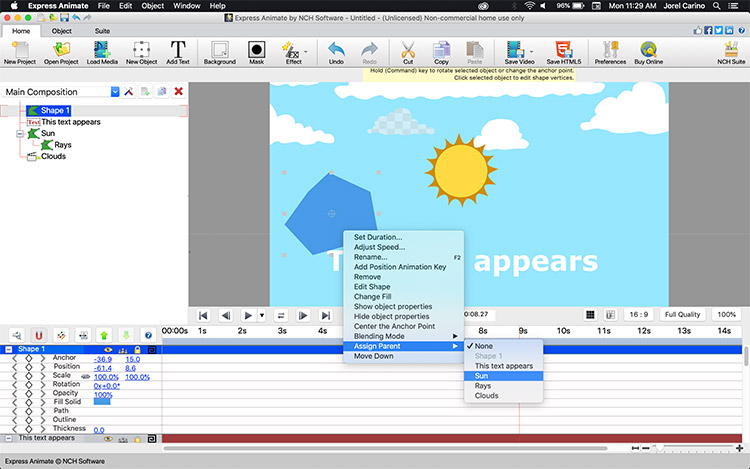Click the motion path icon in timeline toolbar
This screenshot has width=750, height=469.
click(61, 335)
